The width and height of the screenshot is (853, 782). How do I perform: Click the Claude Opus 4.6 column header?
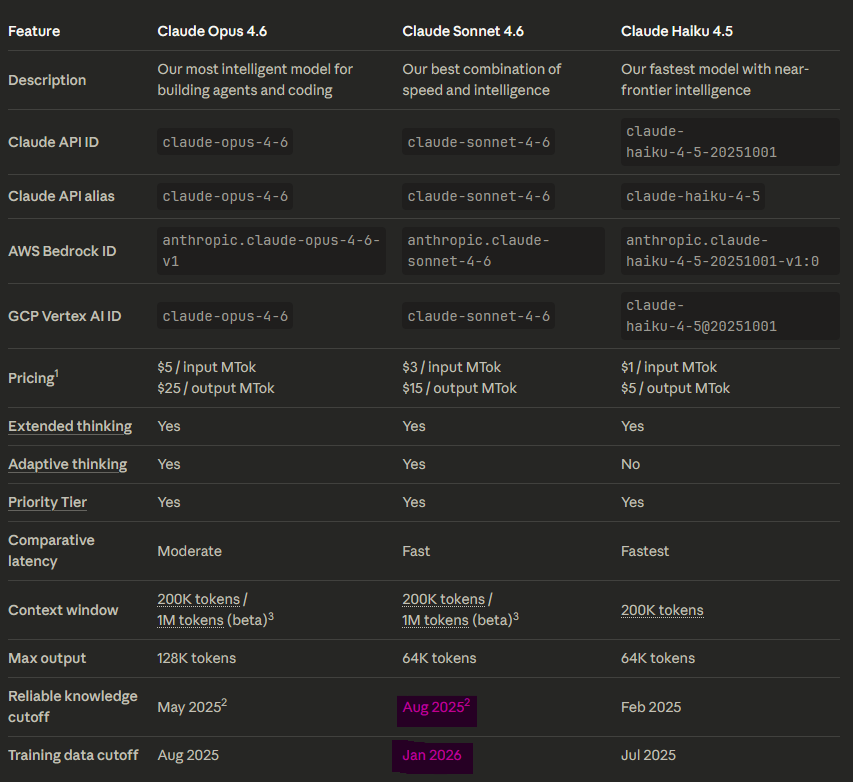pos(212,31)
